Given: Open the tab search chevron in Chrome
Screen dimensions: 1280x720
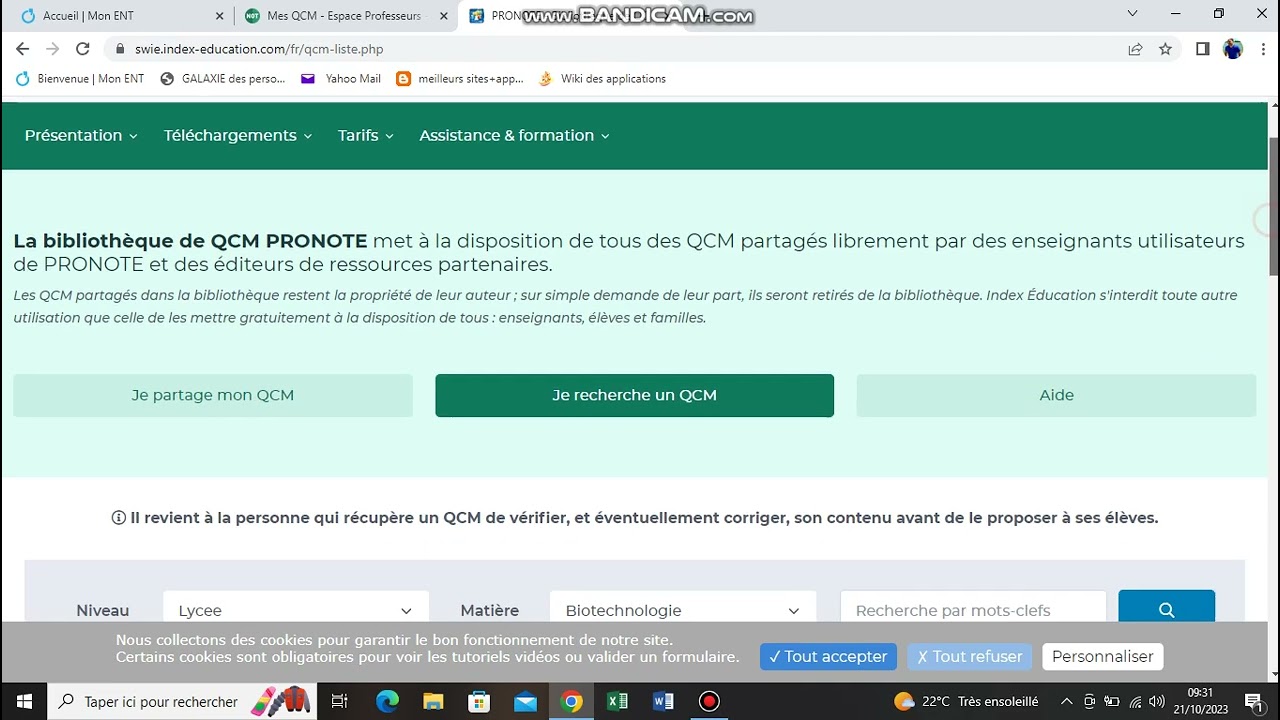Looking at the screenshot, I should [1132, 14].
